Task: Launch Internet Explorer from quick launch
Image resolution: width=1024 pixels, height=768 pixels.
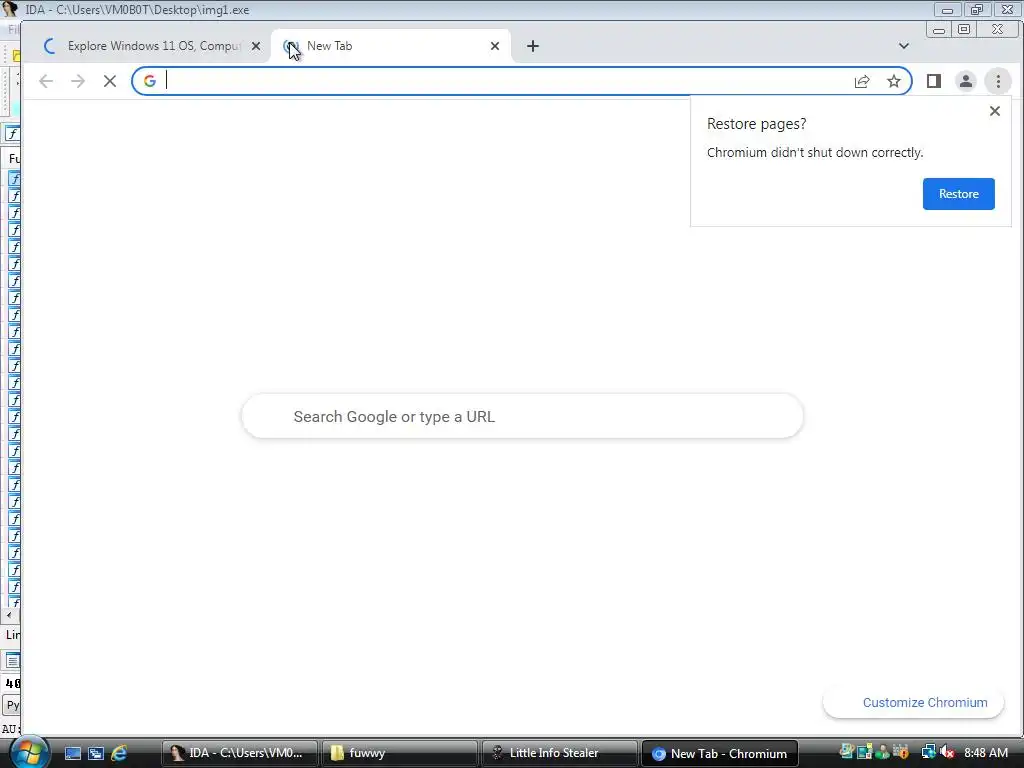Action: (x=119, y=754)
